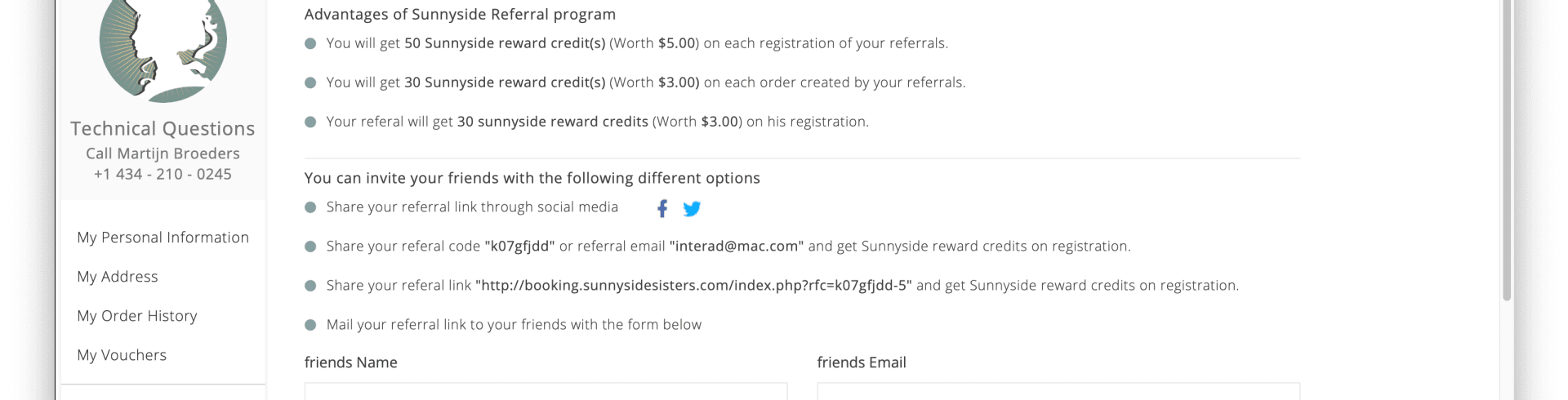The width and height of the screenshot is (1568, 400).
Task: Click the booking.sunnysidesisters.com referral link URL
Action: tap(693, 286)
